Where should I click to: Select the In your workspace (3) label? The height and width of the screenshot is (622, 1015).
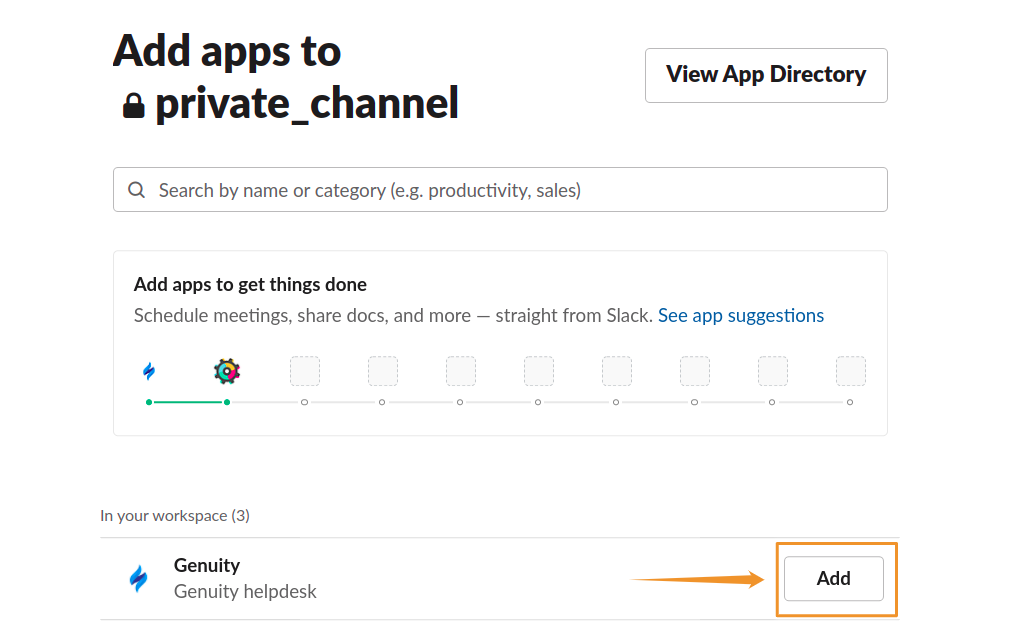tap(175, 516)
